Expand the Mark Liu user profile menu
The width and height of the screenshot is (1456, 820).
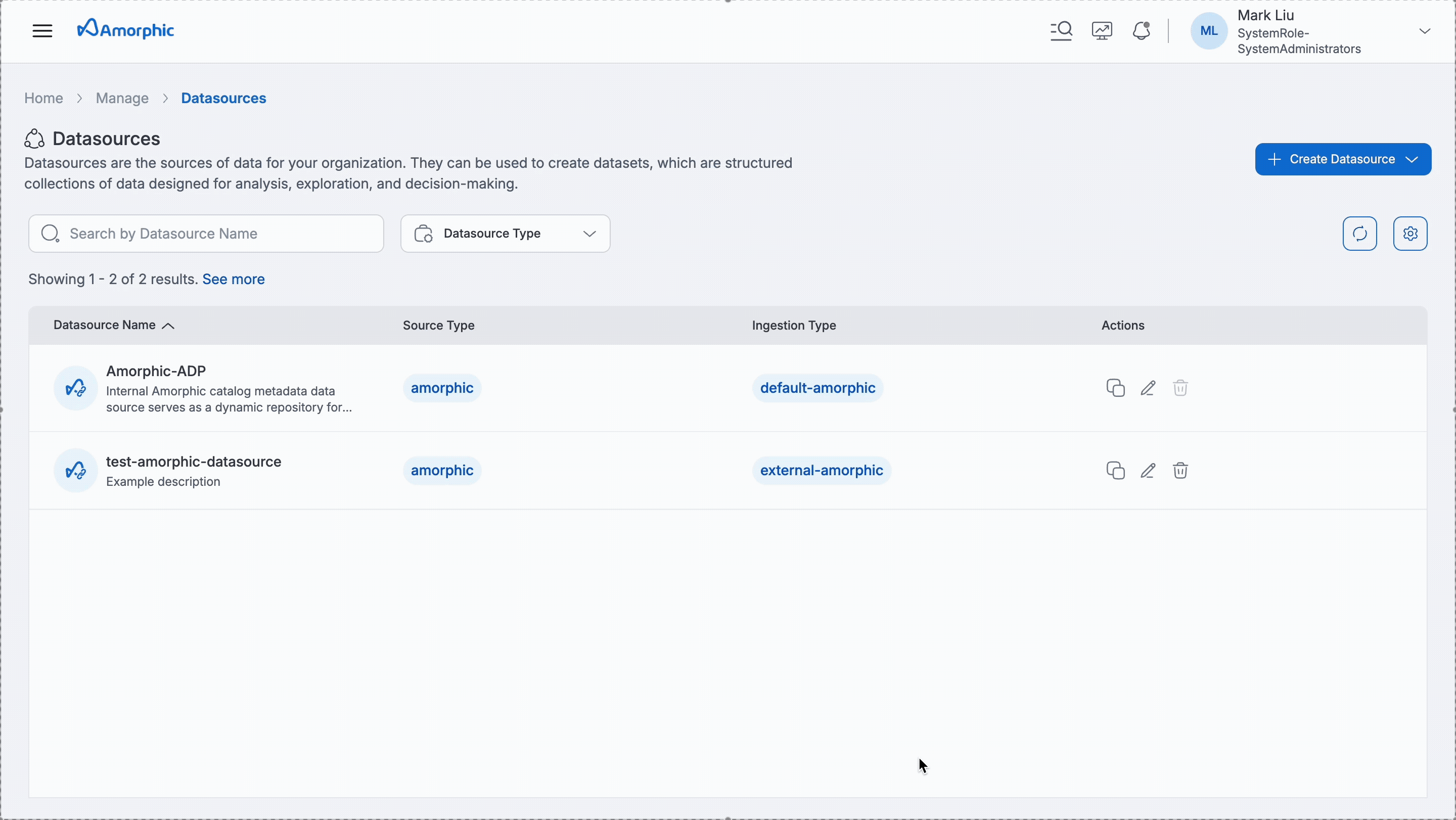1424,31
